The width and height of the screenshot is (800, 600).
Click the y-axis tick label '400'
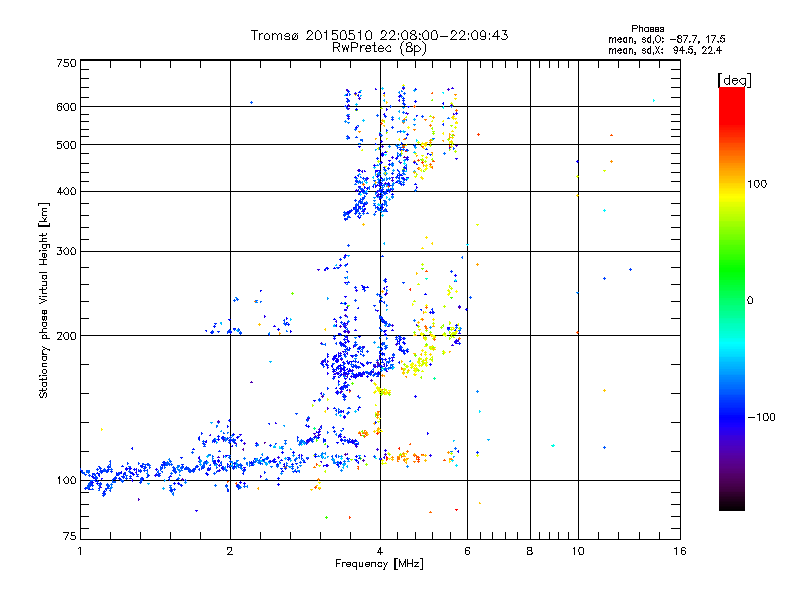[66, 191]
